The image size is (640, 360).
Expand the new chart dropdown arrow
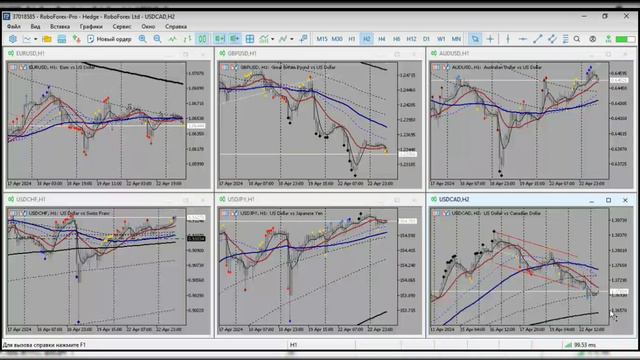coord(36,39)
